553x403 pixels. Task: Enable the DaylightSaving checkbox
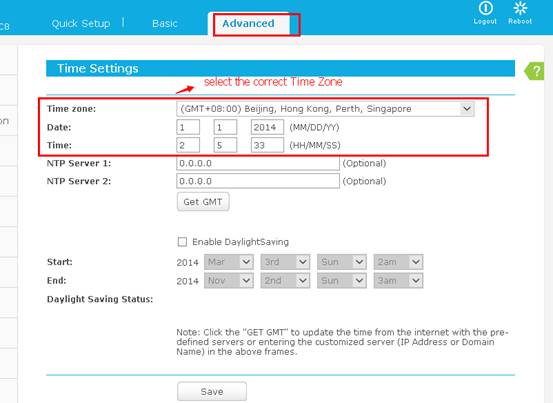click(x=182, y=242)
